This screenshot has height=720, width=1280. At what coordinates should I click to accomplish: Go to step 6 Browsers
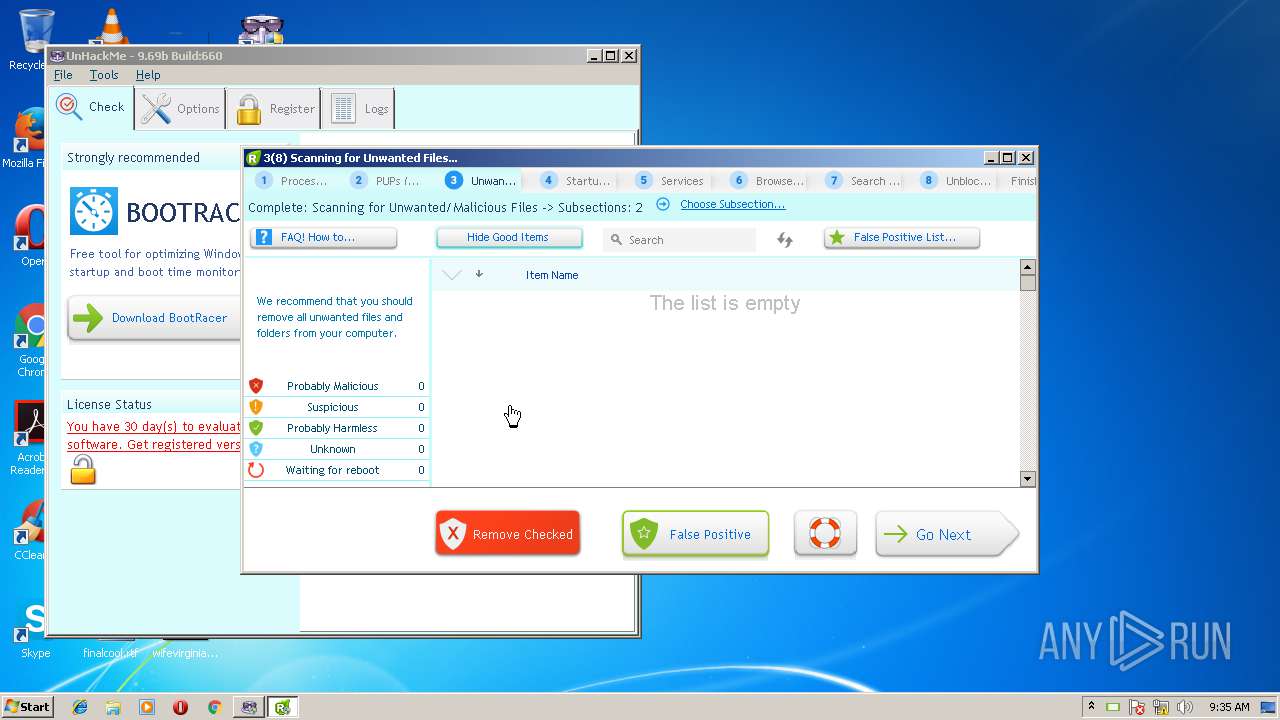pos(767,181)
